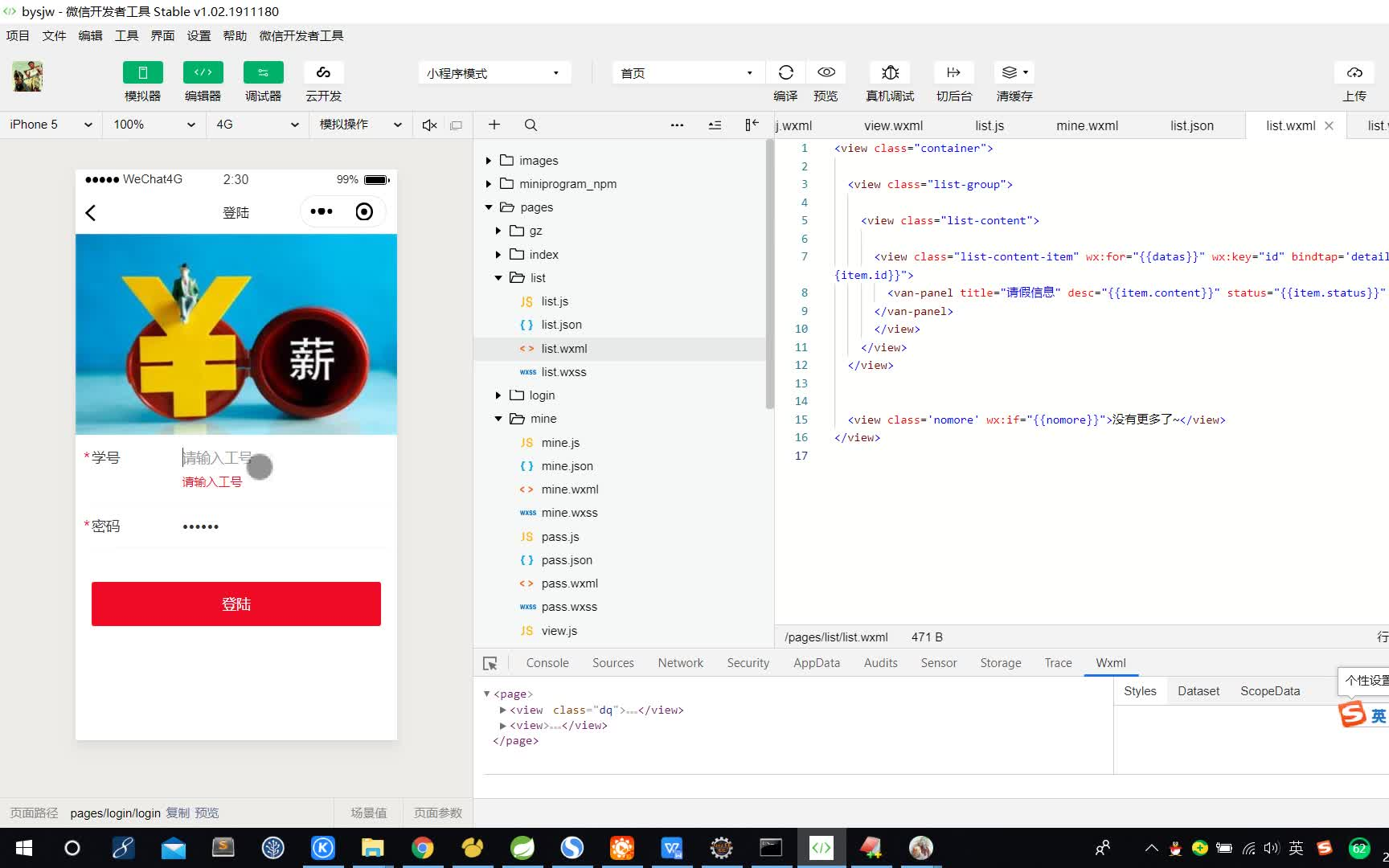This screenshot has height=868, width=1389.
Task: Switch to the list.json editor tab
Action: [1192, 125]
